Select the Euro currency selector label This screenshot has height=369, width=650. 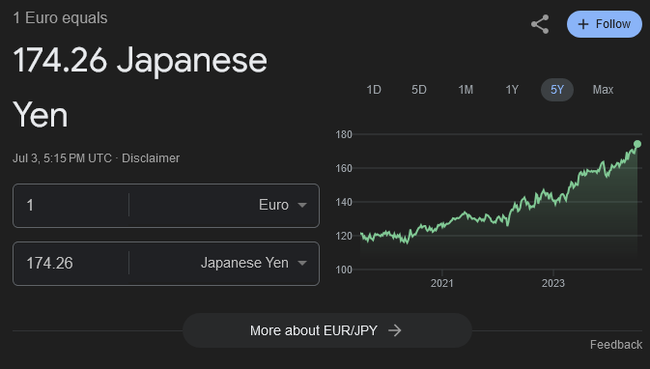pyautogui.click(x=274, y=205)
